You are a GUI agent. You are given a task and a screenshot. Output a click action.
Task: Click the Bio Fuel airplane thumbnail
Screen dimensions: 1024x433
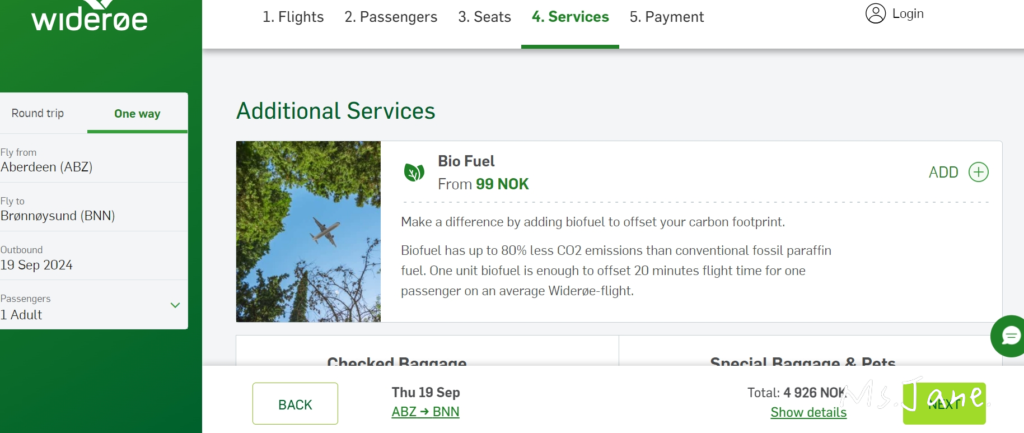pos(308,232)
